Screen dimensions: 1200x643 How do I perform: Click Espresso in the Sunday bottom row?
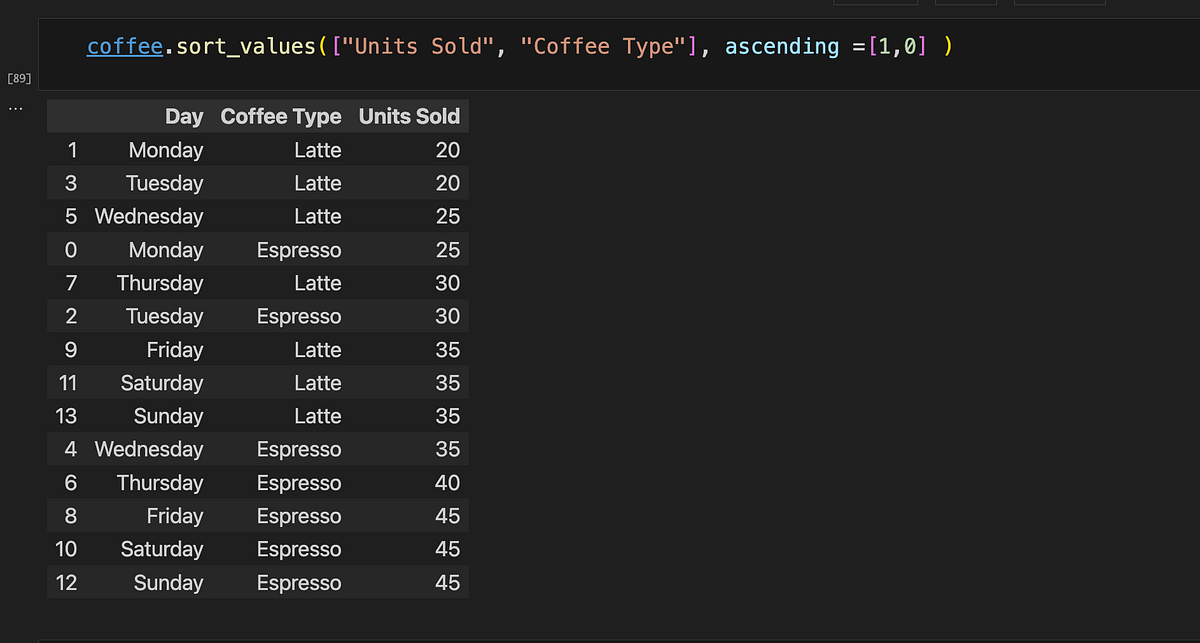tap(299, 583)
